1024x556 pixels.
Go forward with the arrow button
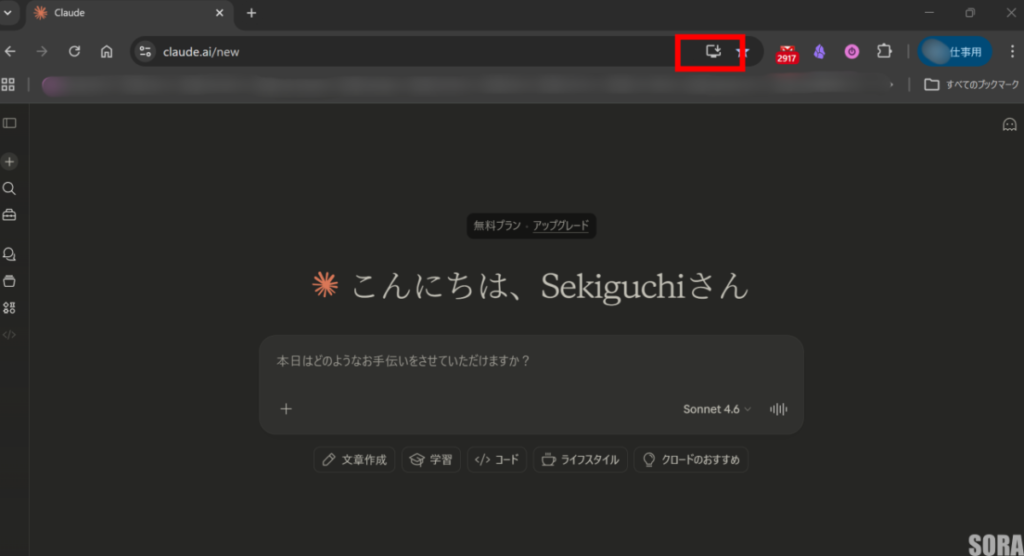pyautogui.click(x=42, y=52)
